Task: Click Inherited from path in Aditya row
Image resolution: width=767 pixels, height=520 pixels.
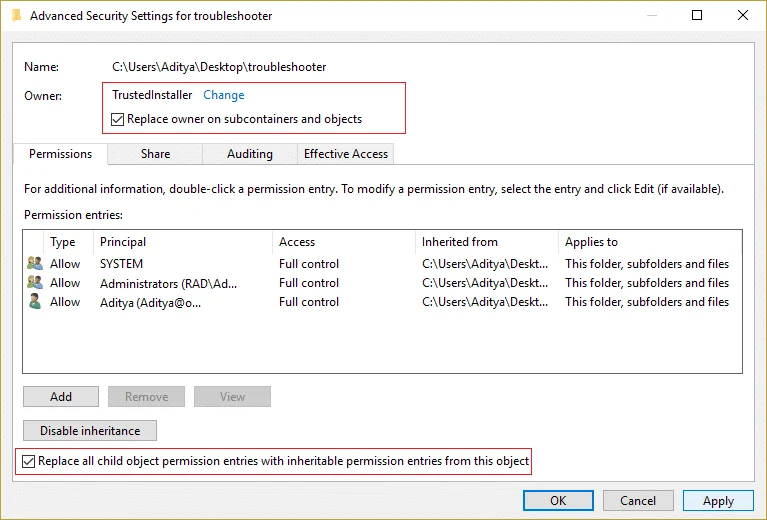Action: pos(485,302)
